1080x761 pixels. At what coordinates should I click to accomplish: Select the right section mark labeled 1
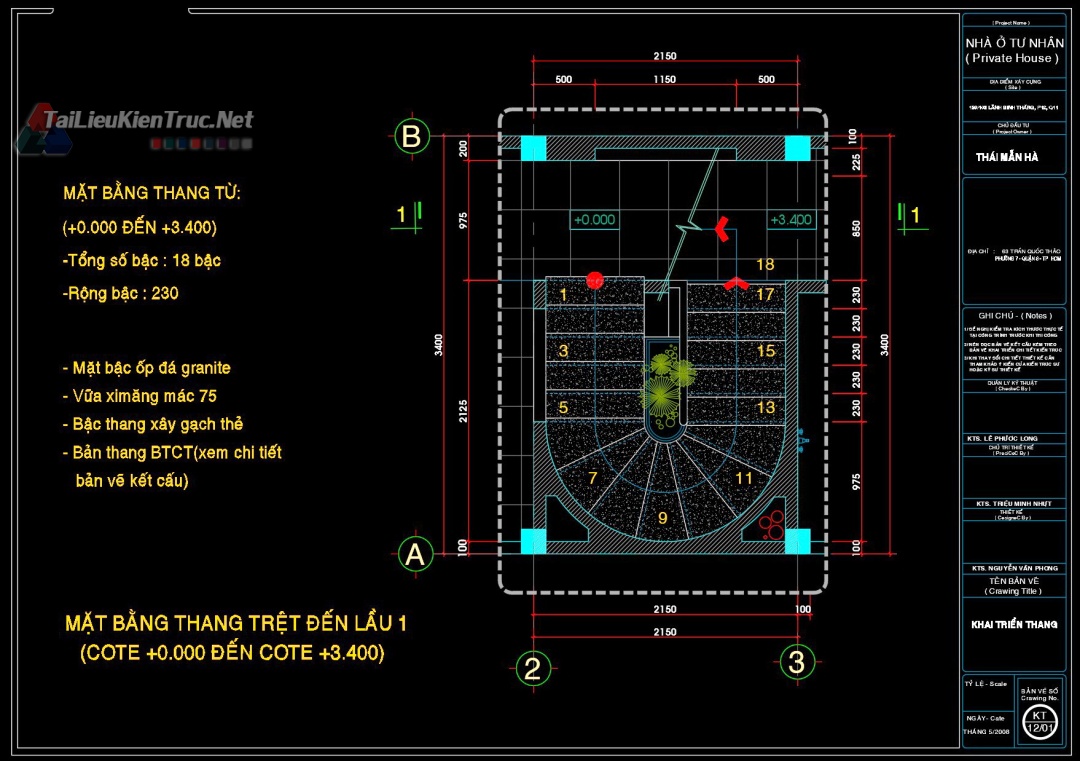[909, 214]
